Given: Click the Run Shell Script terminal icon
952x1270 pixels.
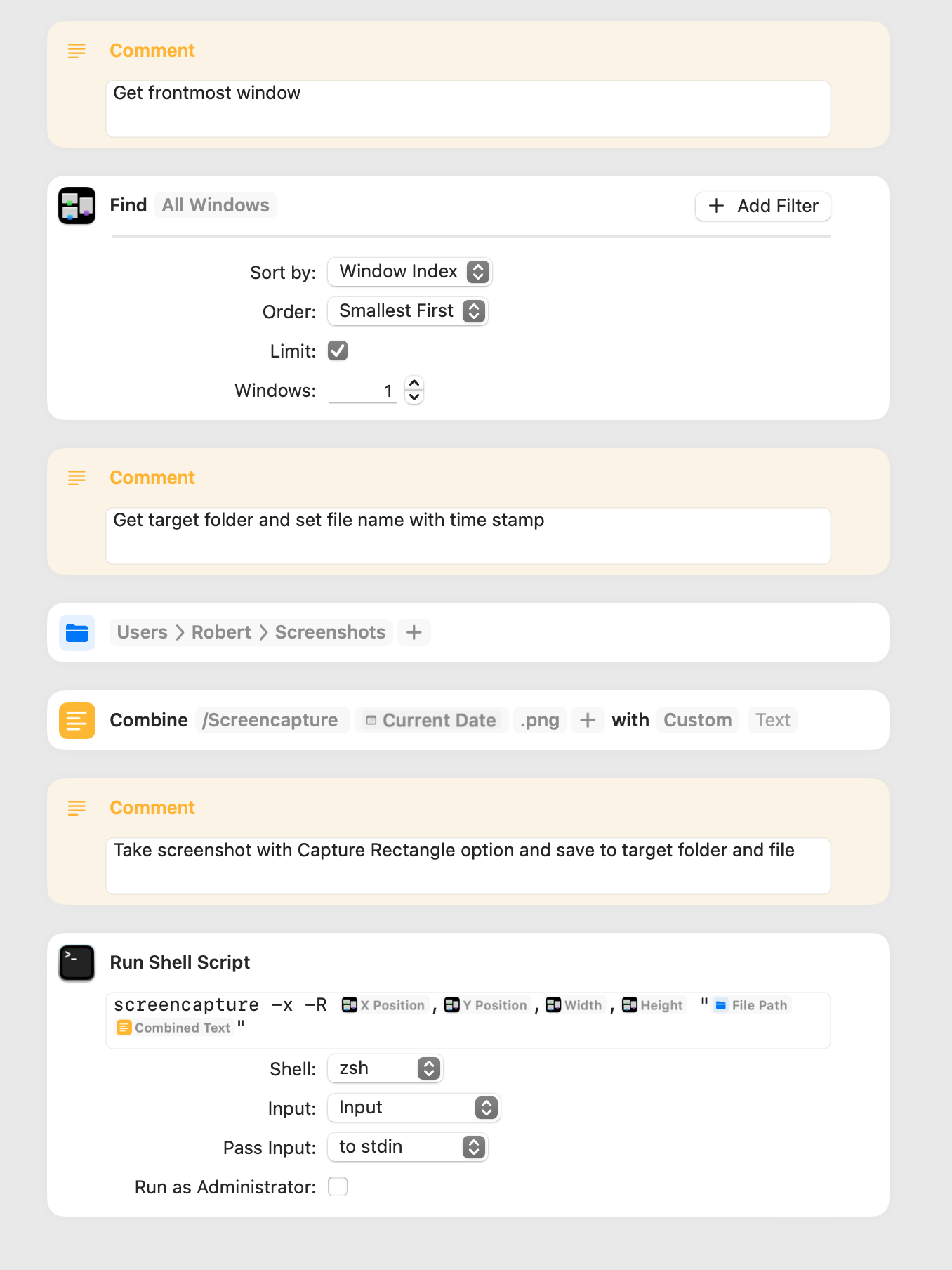Looking at the screenshot, I should tap(77, 962).
